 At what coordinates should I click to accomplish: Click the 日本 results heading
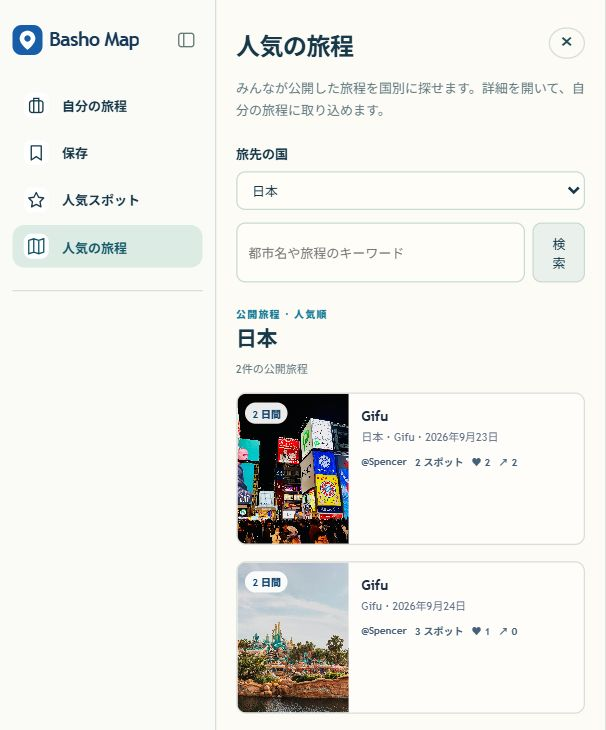[257, 338]
